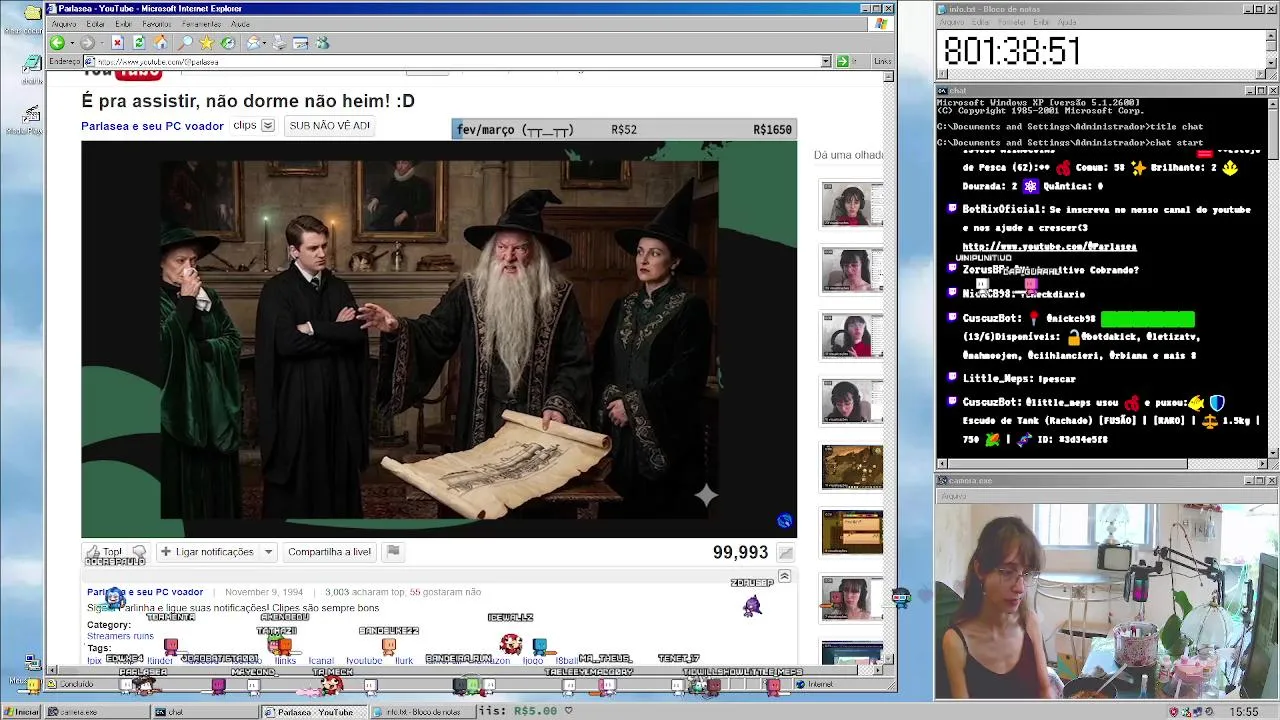Print the page using the printer icon
This screenshot has width=1280, height=720.
point(279,43)
